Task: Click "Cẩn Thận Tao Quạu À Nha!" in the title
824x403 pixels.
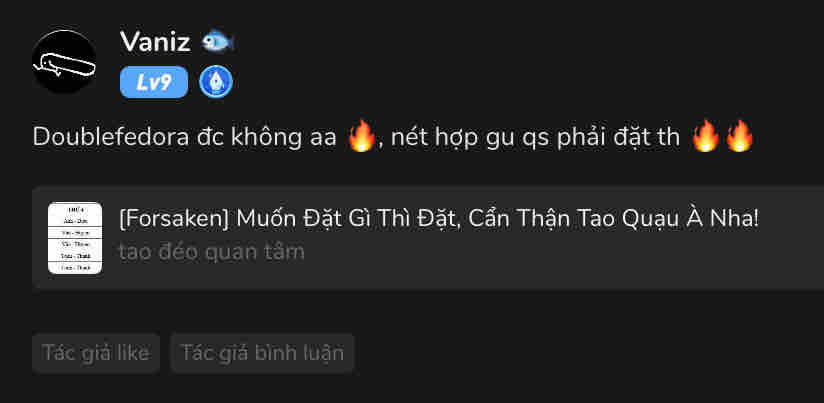Action: click(x=613, y=220)
